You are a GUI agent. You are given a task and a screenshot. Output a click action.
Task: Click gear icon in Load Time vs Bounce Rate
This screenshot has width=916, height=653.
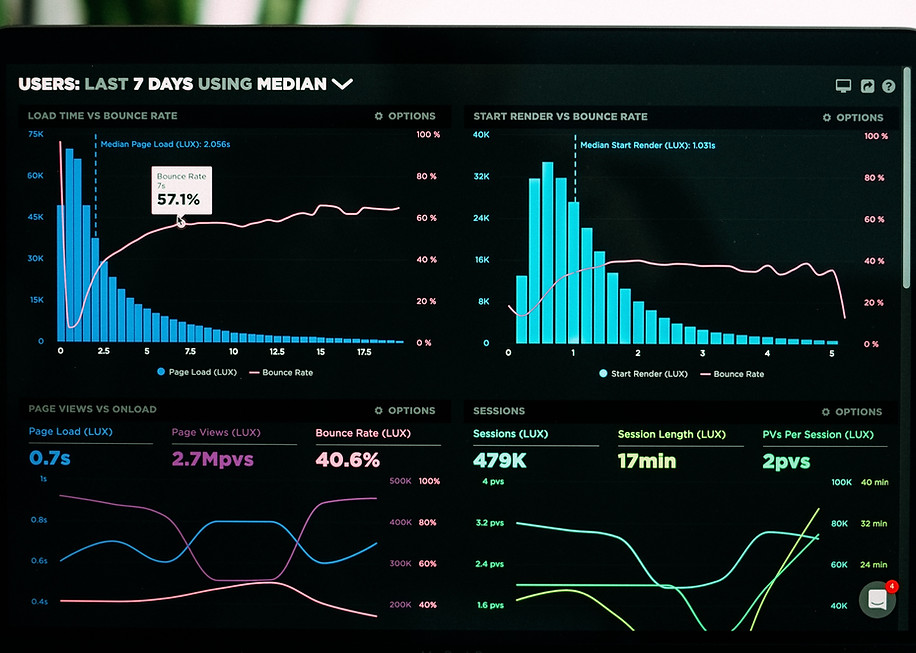pyautogui.click(x=379, y=116)
